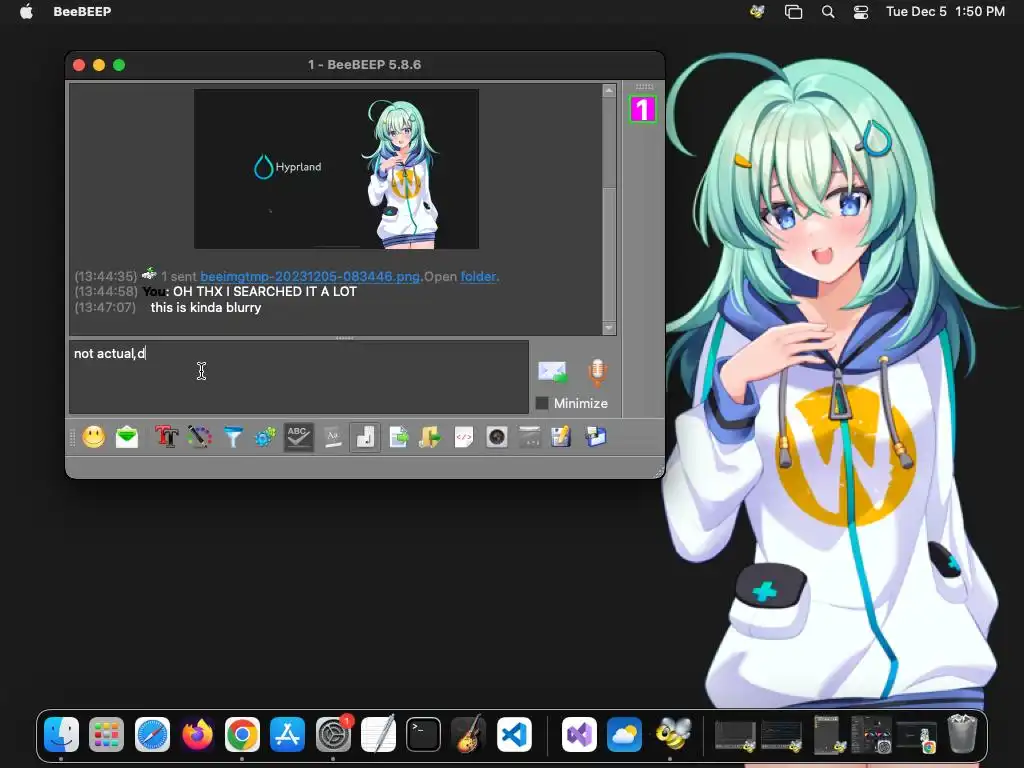Click the "OH THX I SEARCHED IT A LOT" message
This screenshot has height=768, width=1024.
tap(264, 292)
